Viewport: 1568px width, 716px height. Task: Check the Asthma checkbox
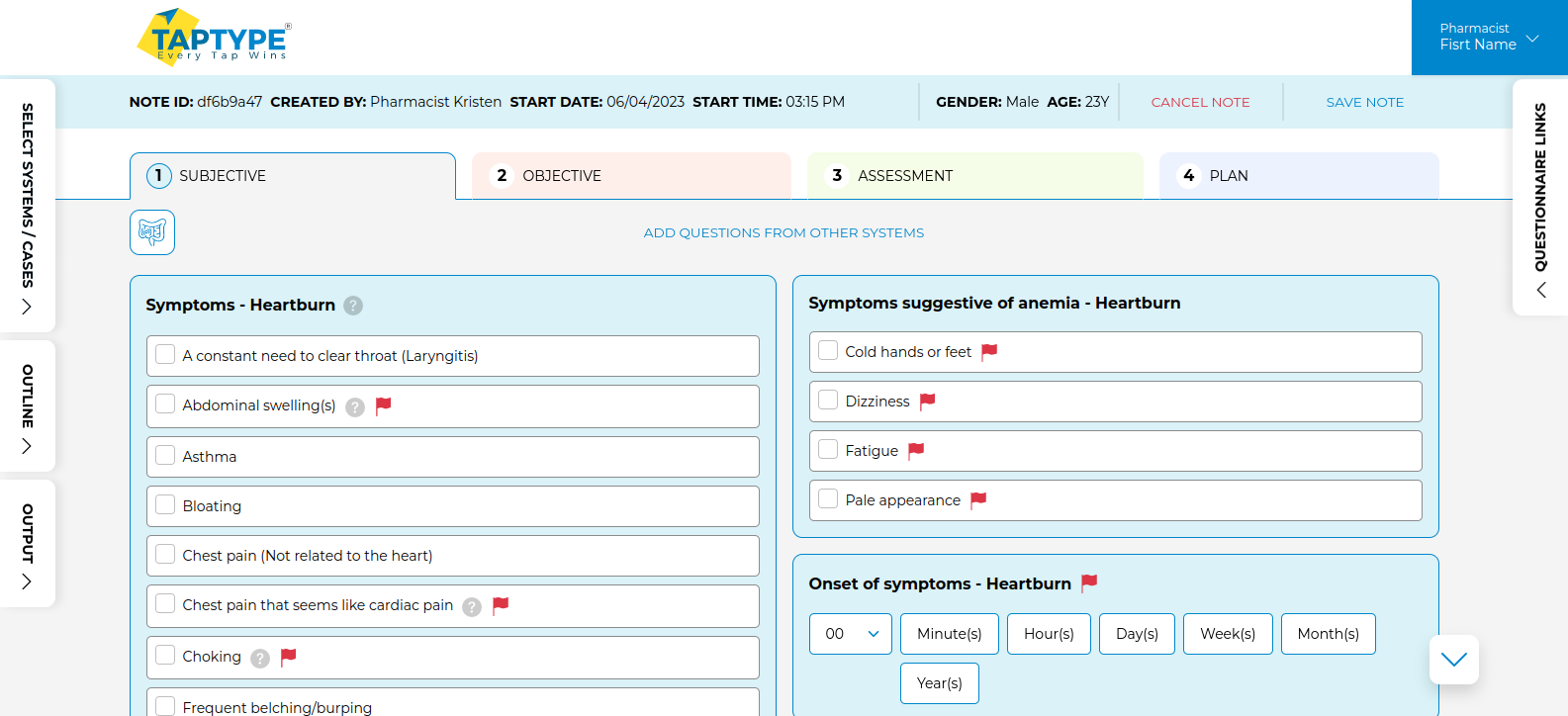[165, 456]
